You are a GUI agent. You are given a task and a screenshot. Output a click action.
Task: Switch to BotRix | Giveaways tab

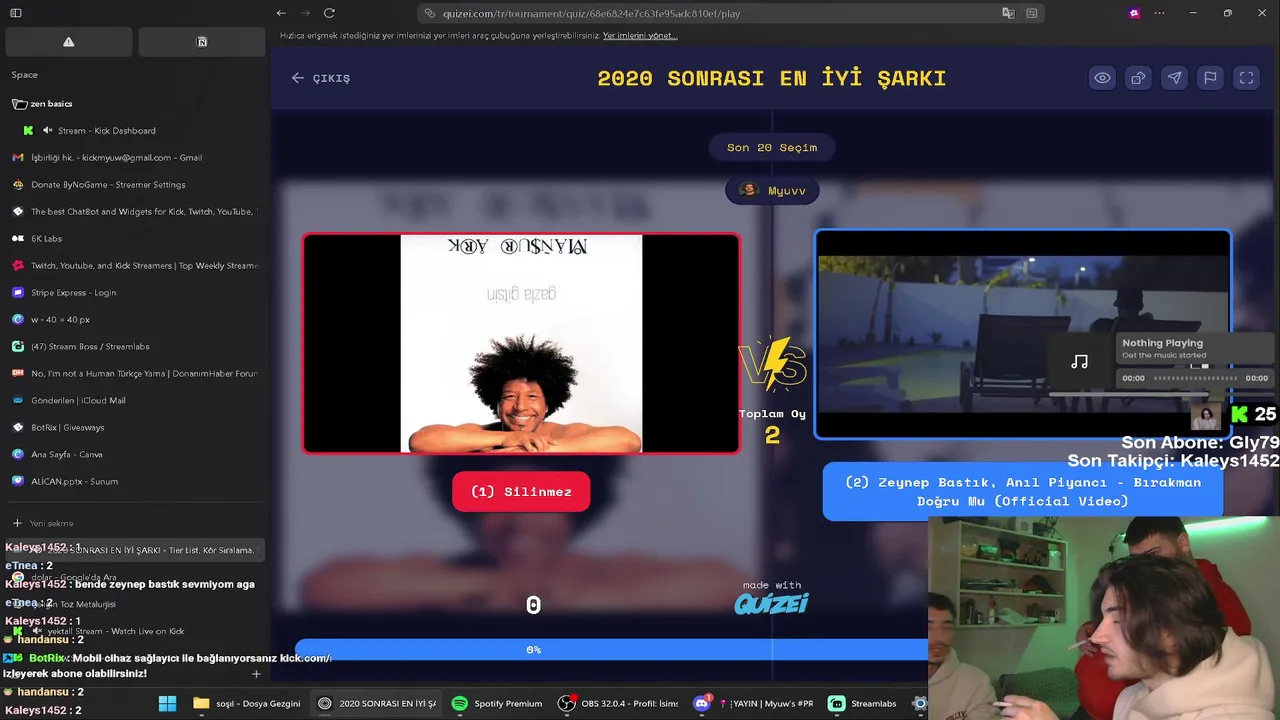coord(137,428)
